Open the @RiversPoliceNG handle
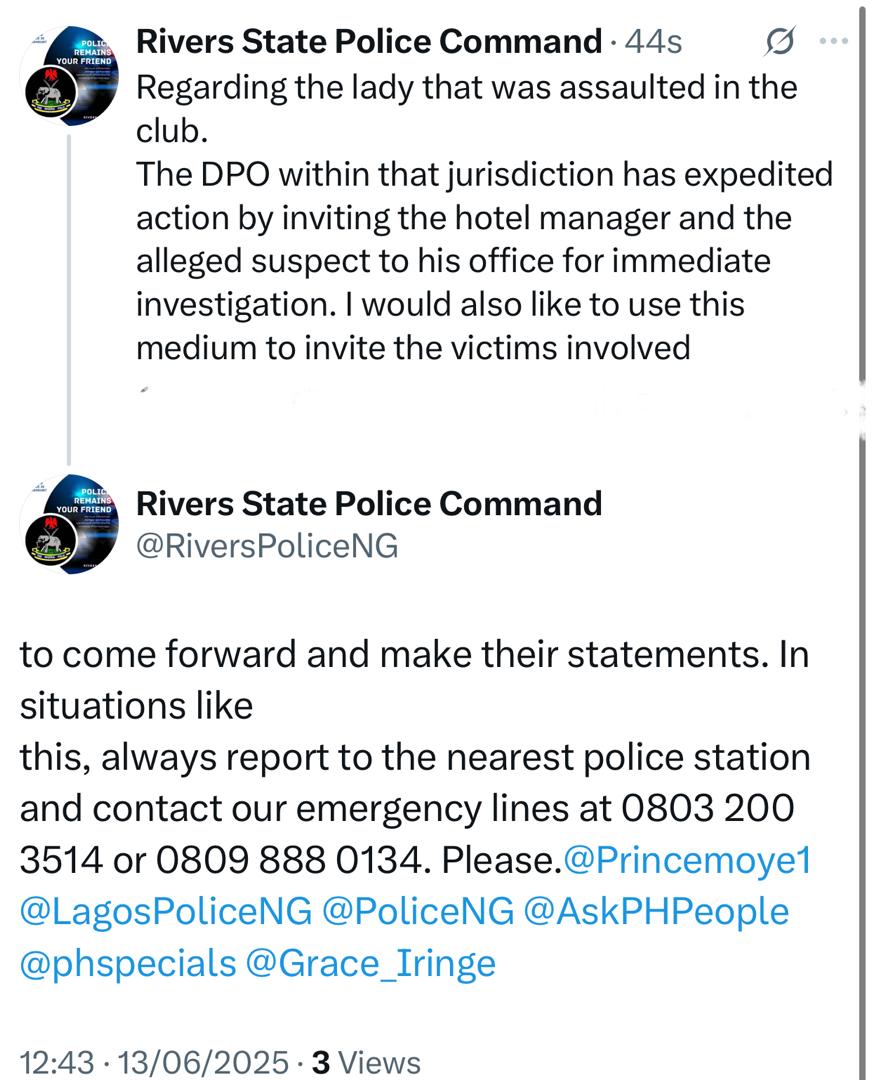Image resolution: width=872 pixels, height=1080 pixels. pos(267,546)
